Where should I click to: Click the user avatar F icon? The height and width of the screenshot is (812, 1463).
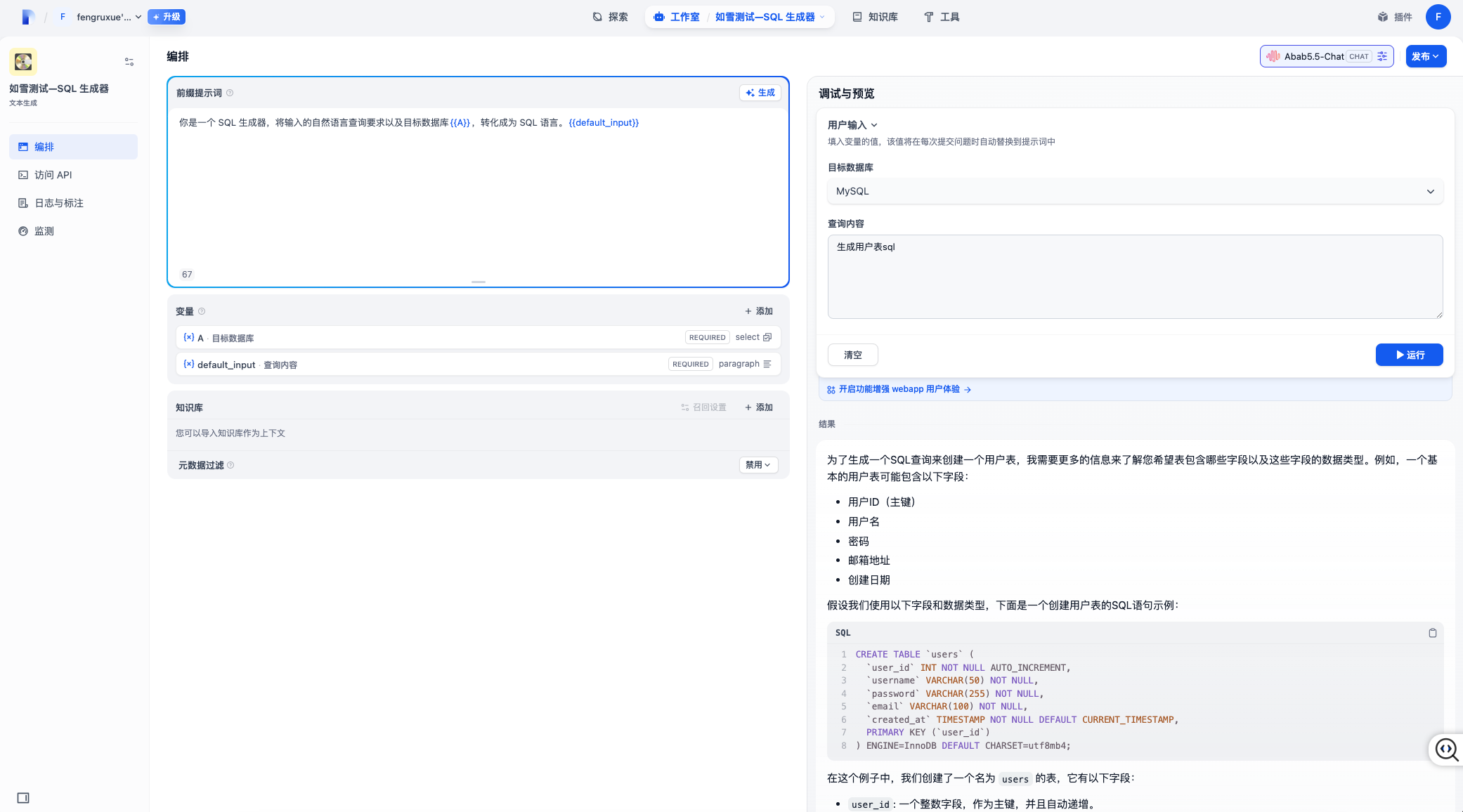coord(1438,17)
